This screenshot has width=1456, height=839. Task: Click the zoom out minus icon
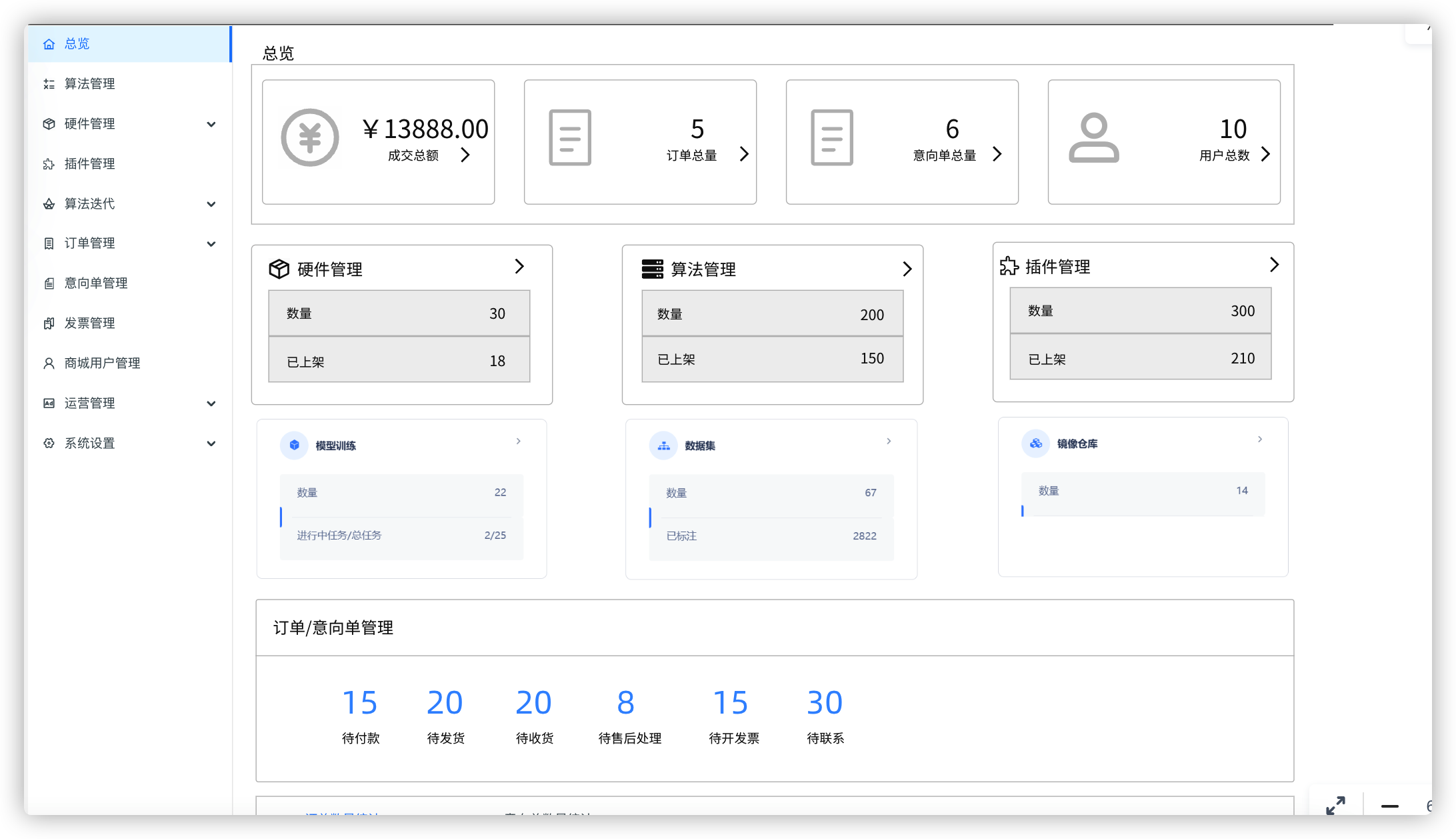point(1389,806)
